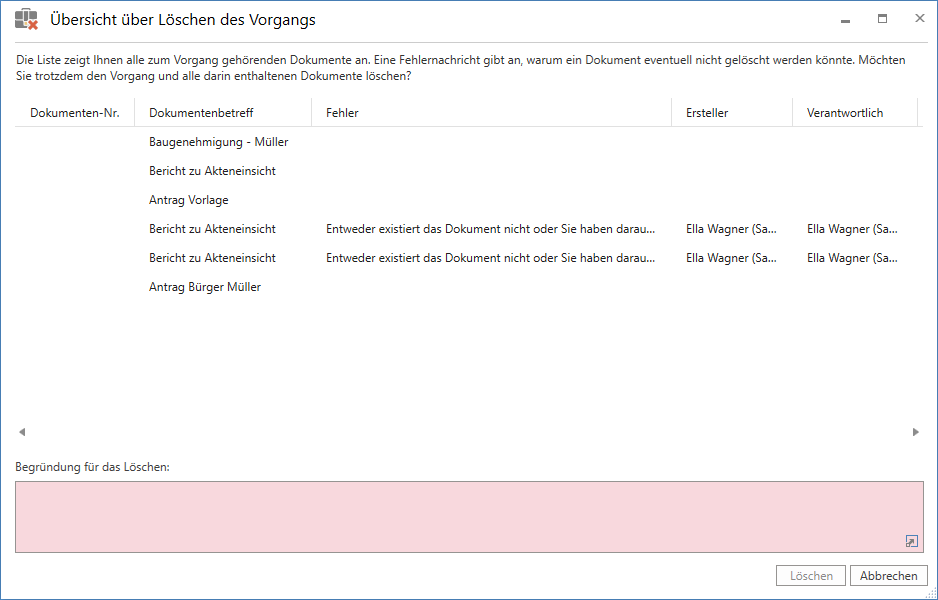The height and width of the screenshot is (600, 938).
Task: Select the Fehler column header
Action: coord(492,112)
